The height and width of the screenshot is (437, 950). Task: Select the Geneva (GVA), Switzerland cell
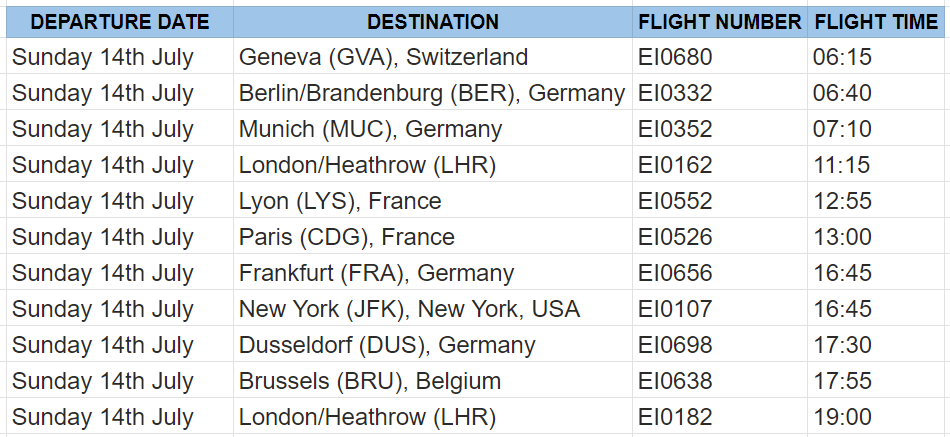tap(433, 56)
